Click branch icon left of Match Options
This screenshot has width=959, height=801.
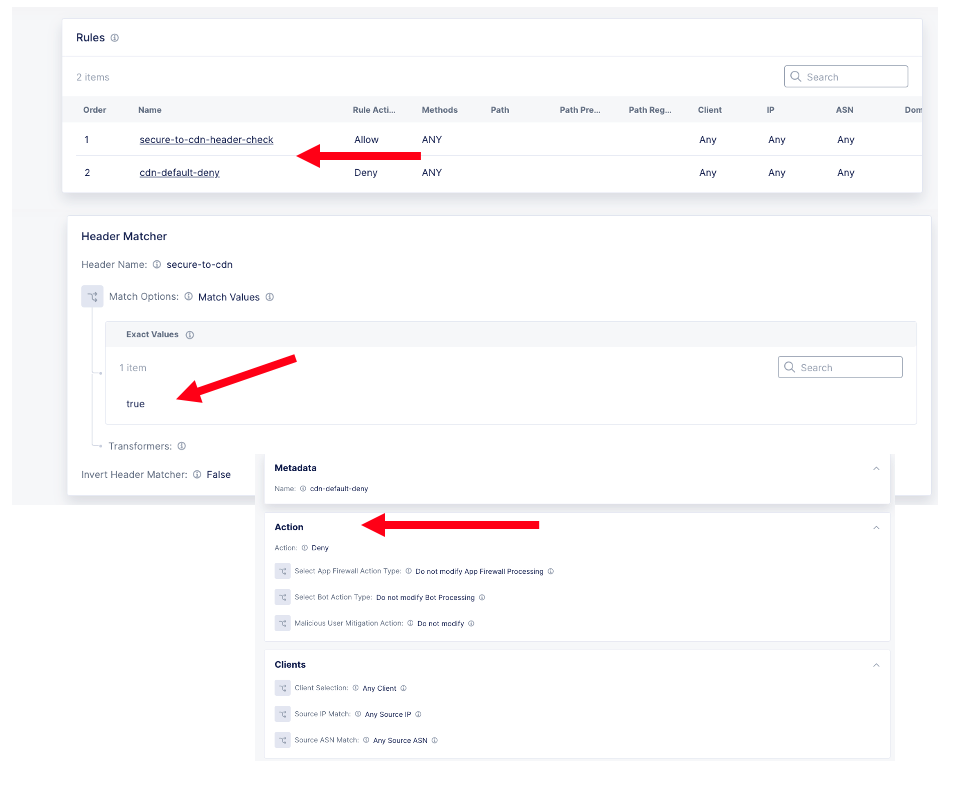(92, 297)
